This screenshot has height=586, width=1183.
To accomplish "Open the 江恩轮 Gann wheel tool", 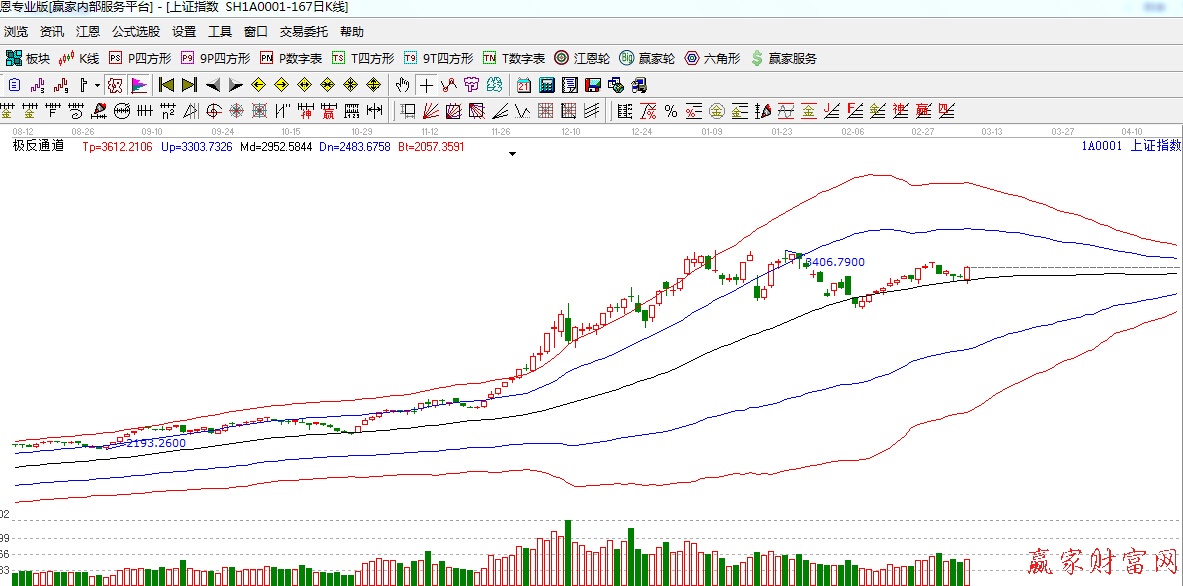I will (x=582, y=58).
